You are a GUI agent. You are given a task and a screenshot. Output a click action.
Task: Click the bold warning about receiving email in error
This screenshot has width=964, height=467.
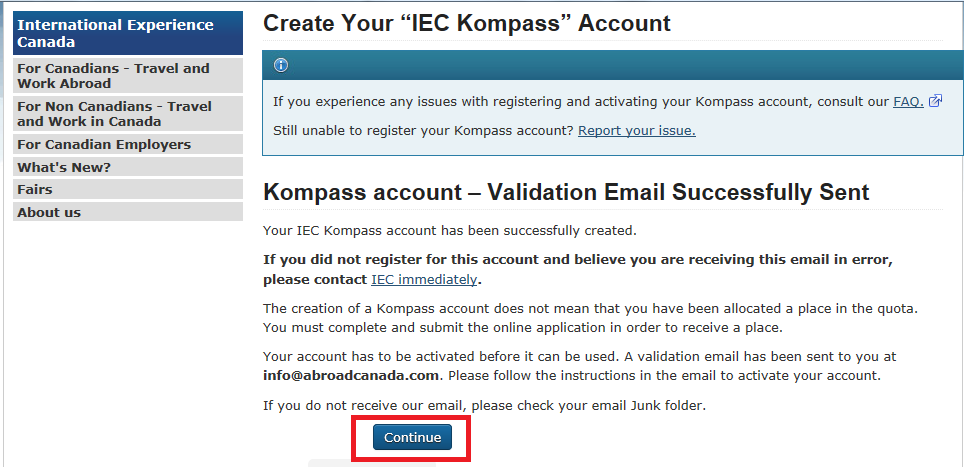[578, 270]
